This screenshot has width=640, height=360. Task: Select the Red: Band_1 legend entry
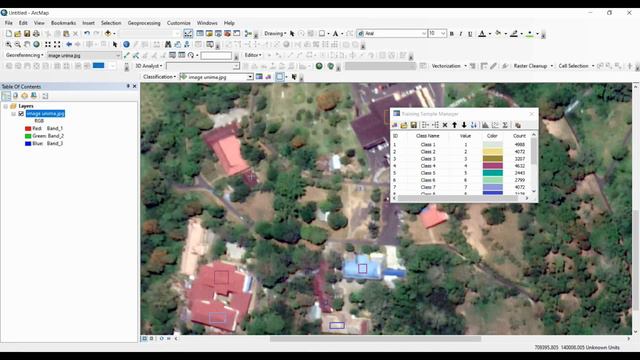click(x=44, y=128)
